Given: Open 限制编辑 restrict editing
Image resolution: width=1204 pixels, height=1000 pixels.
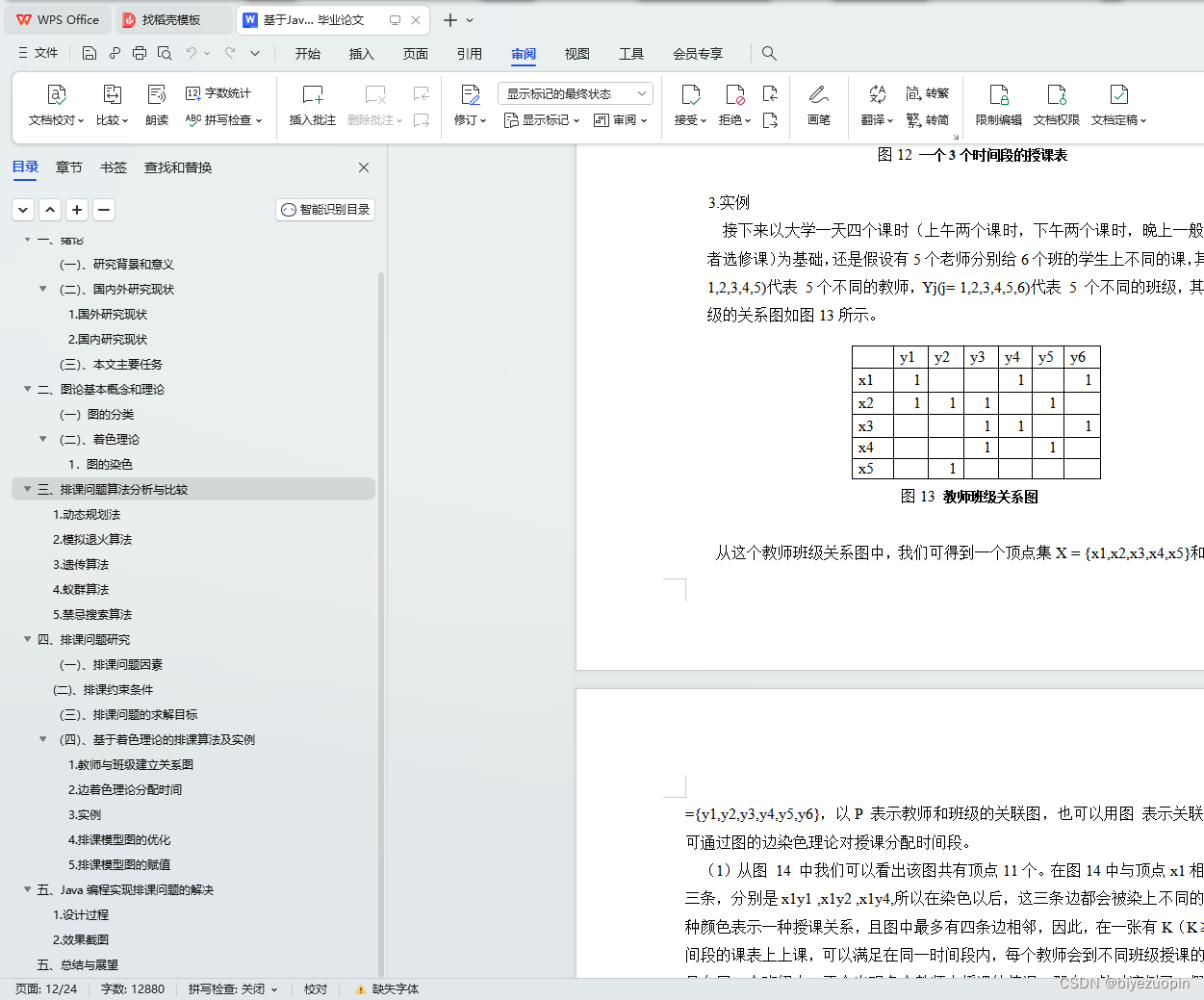Looking at the screenshot, I should [x=999, y=106].
